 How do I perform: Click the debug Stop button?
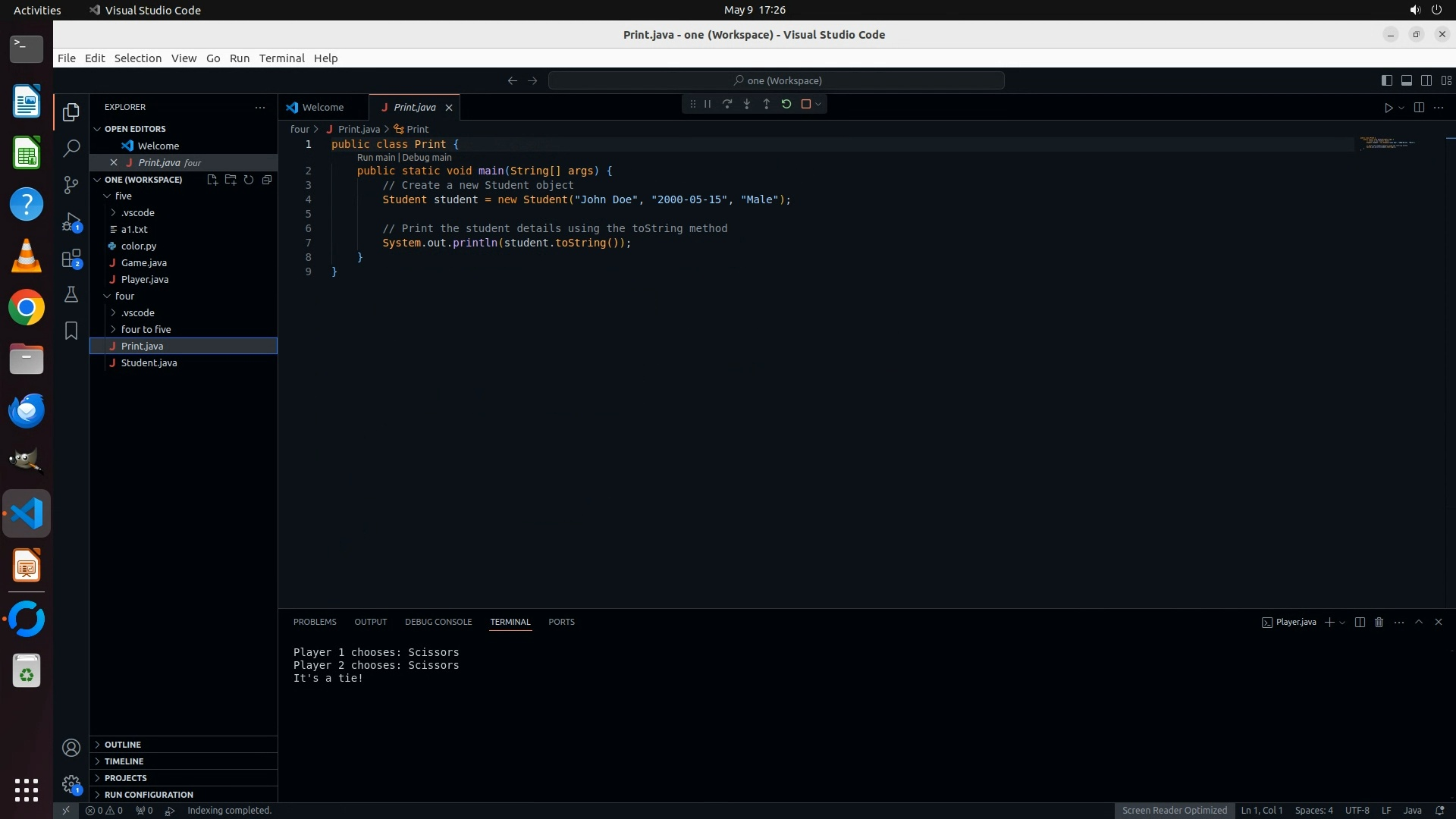pyautogui.click(x=806, y=105)
